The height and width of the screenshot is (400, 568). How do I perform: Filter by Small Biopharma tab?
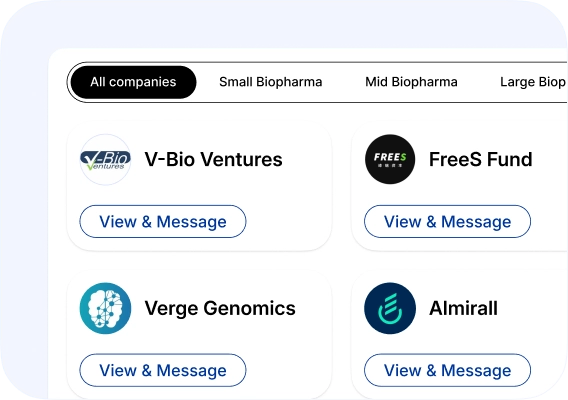pyautogui.click(x=271, y=82)
